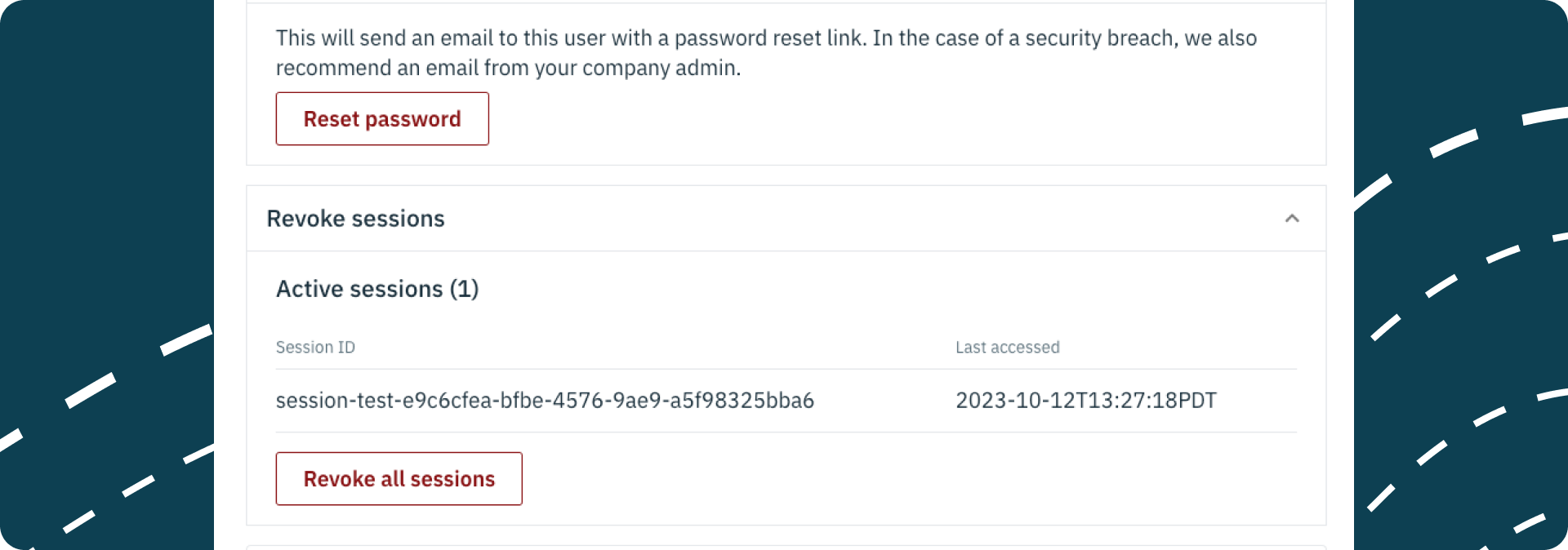The width and height of the screenshot is (1568, 550).
Task: Select the Revoke sessions header title
Action: pos(355,219)
